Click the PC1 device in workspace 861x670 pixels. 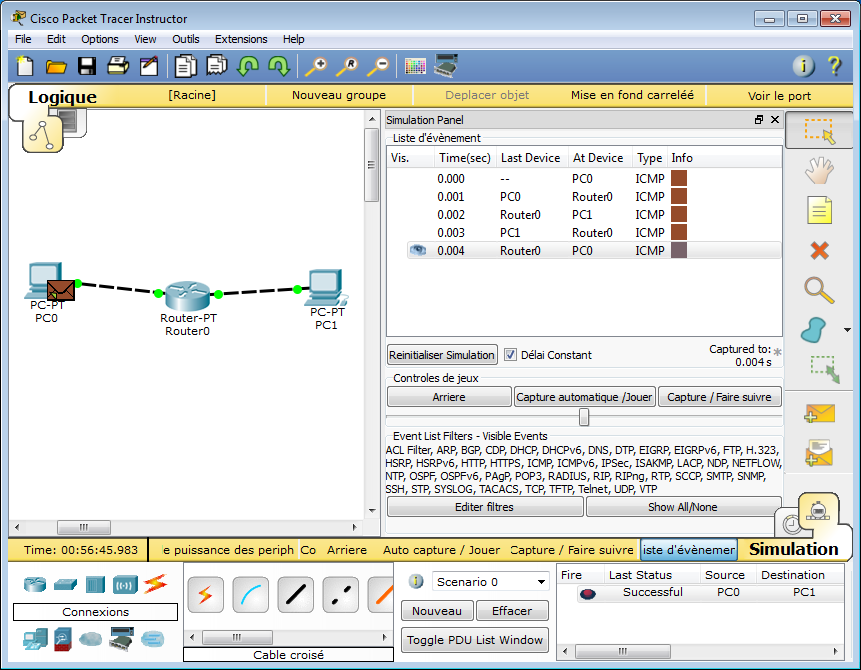coord(326,287)
